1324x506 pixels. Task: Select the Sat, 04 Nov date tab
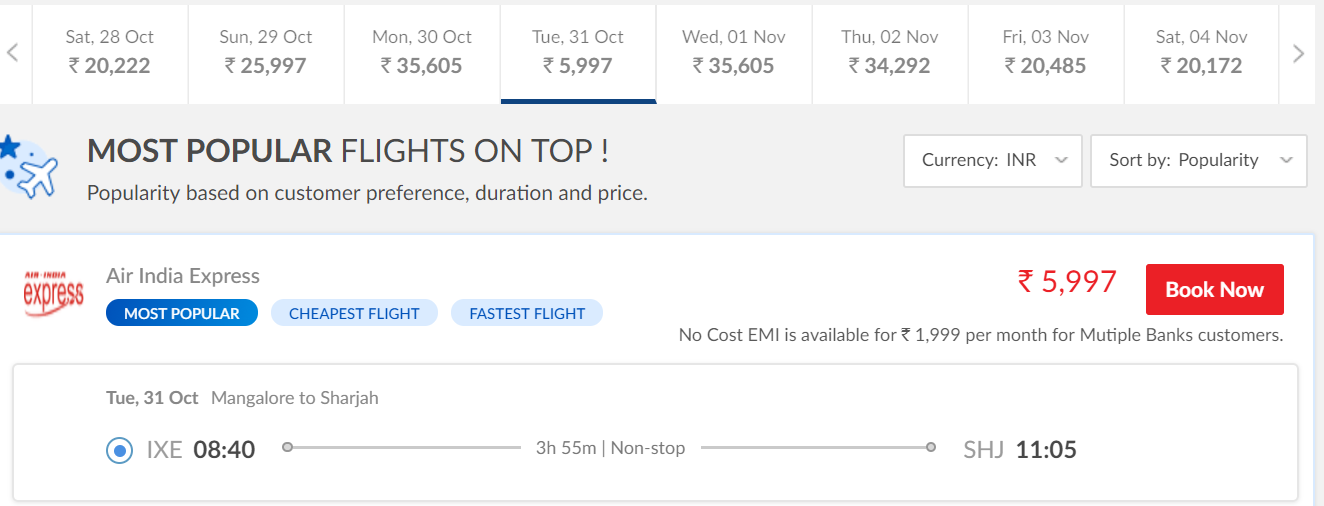[1202, 52]
